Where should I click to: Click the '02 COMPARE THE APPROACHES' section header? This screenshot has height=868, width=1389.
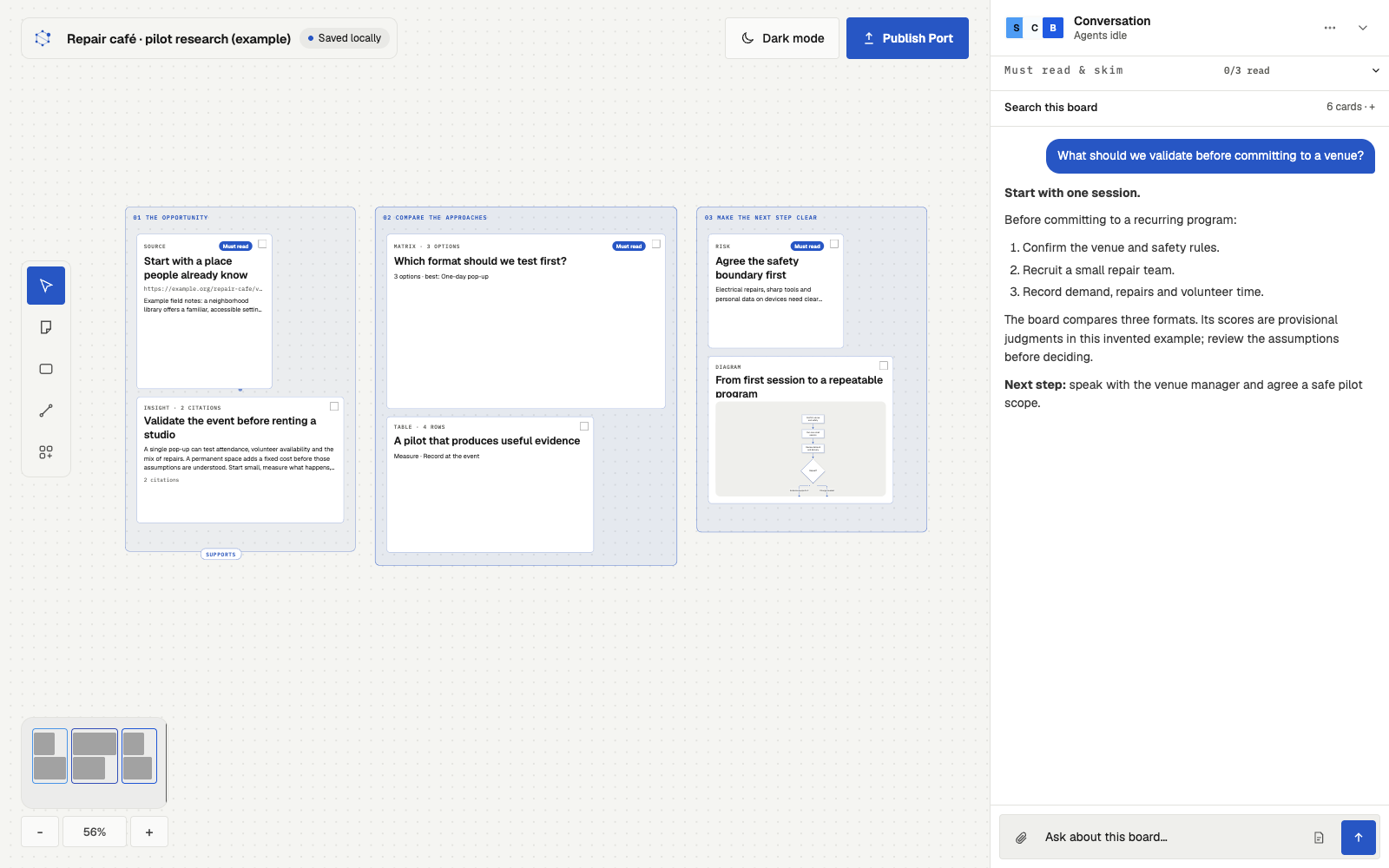point(435,218)
